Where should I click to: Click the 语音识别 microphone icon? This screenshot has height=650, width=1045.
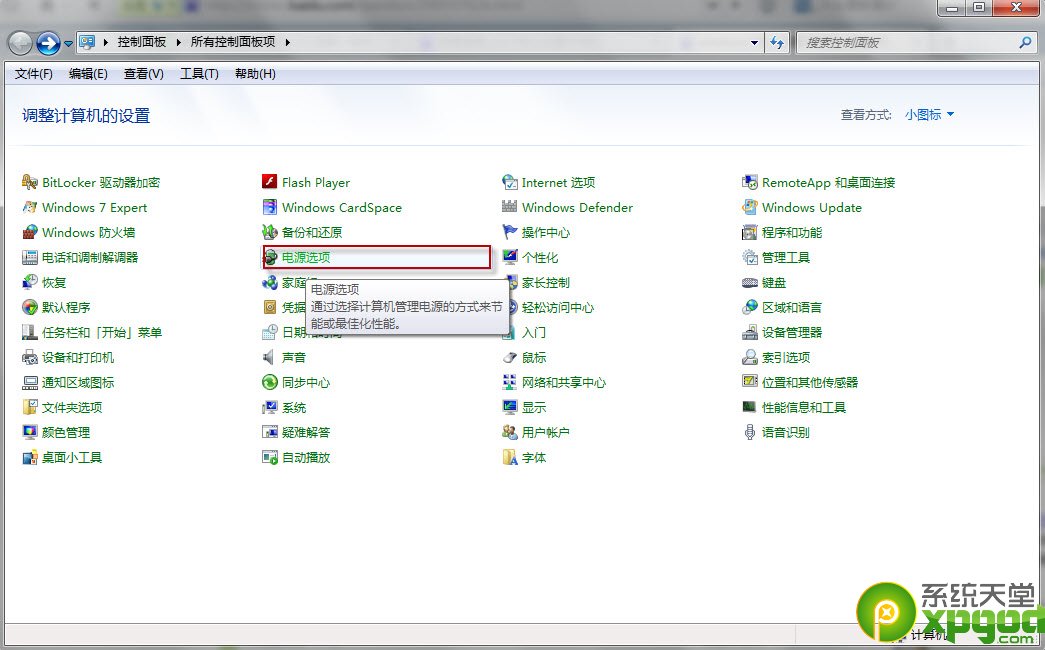(x=750, y=433)
